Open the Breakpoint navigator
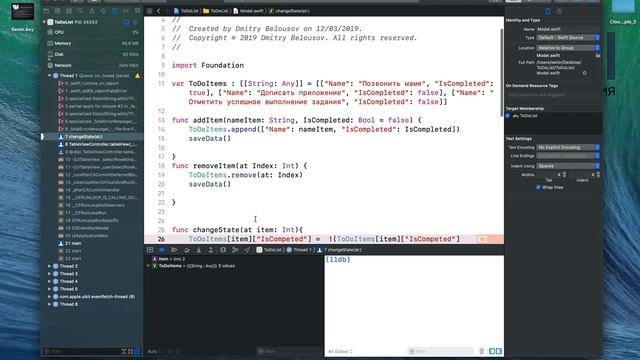This screenshot has height=360, width=640. pos(126,11)
